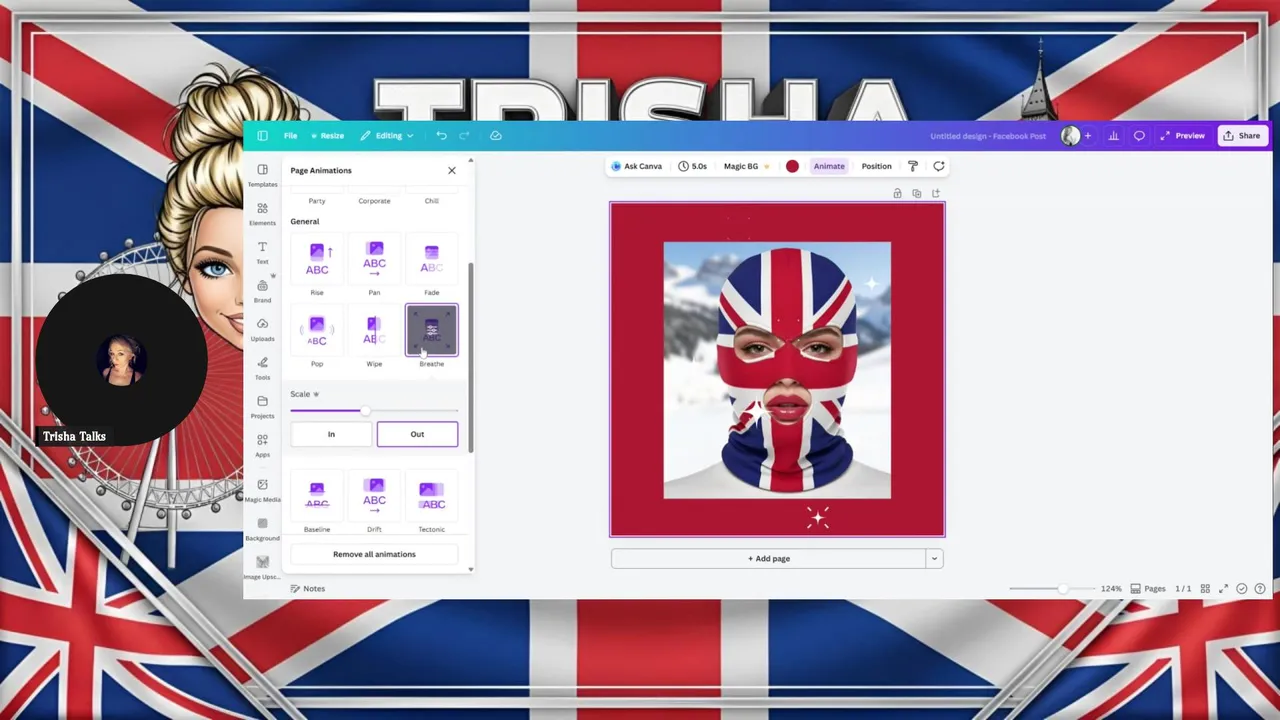Click the Preview button
The width and height of the screenshot is (1280, 720).
1183,136
